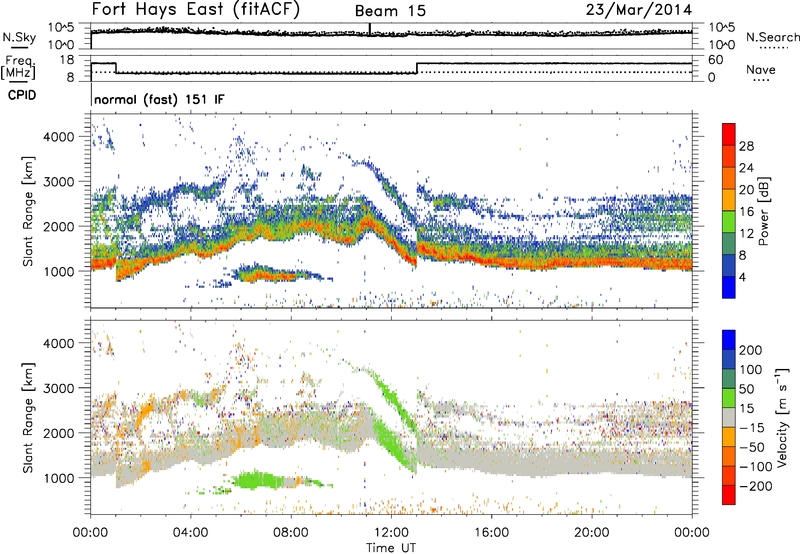Screen dimensions: 800x554
Task: Click the "Nave" legend label
Action: pyautogui.click(x=760, y=69)
